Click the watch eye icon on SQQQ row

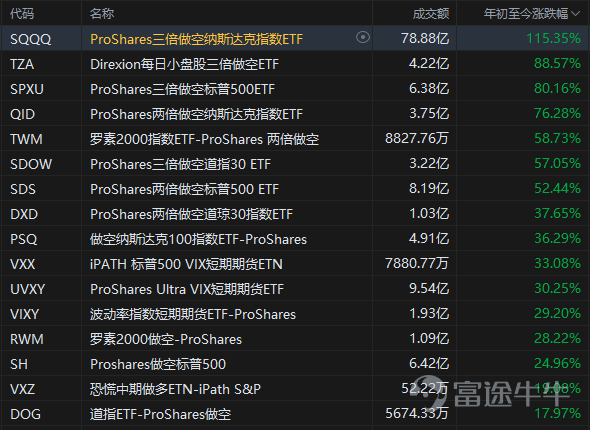pyautogui.click(x=363, y=37)
